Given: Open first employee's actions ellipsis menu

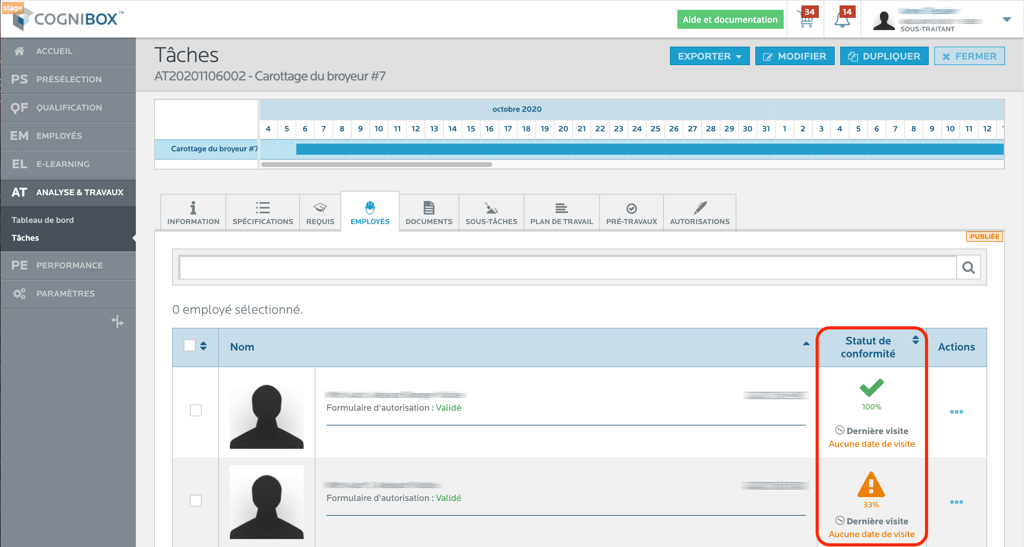Looking at the screenshot, I should click(x=956, y=412).
